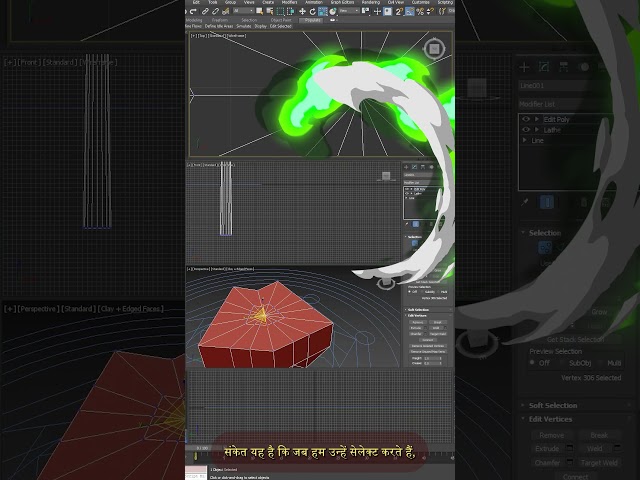Open the Modifiers menu
640x480 pixels.
[x=289, y=2]
